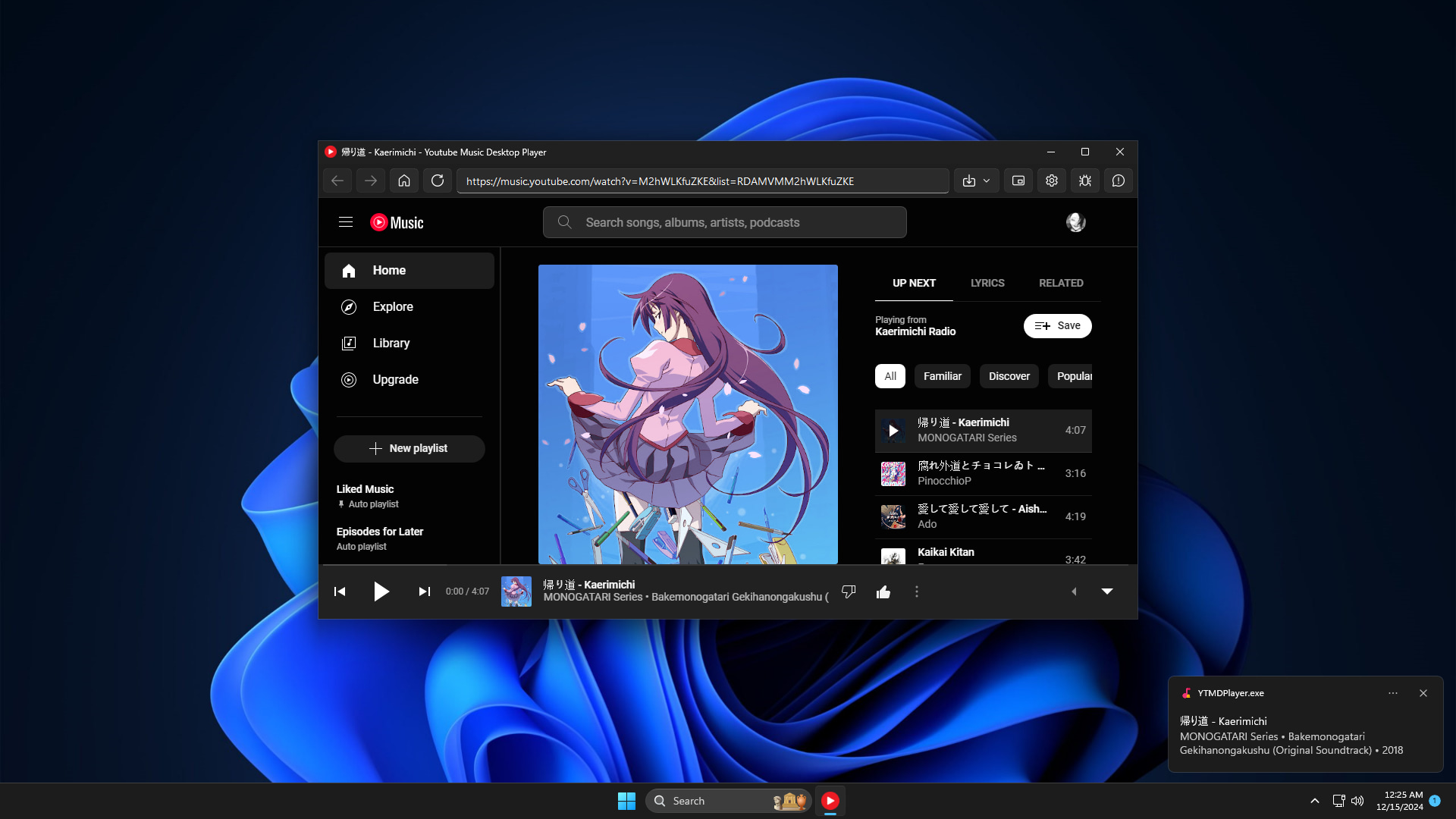This screenshot has height=819, width=1456.
Task: Click the taskbar Search box
Action: pos(728,801)
